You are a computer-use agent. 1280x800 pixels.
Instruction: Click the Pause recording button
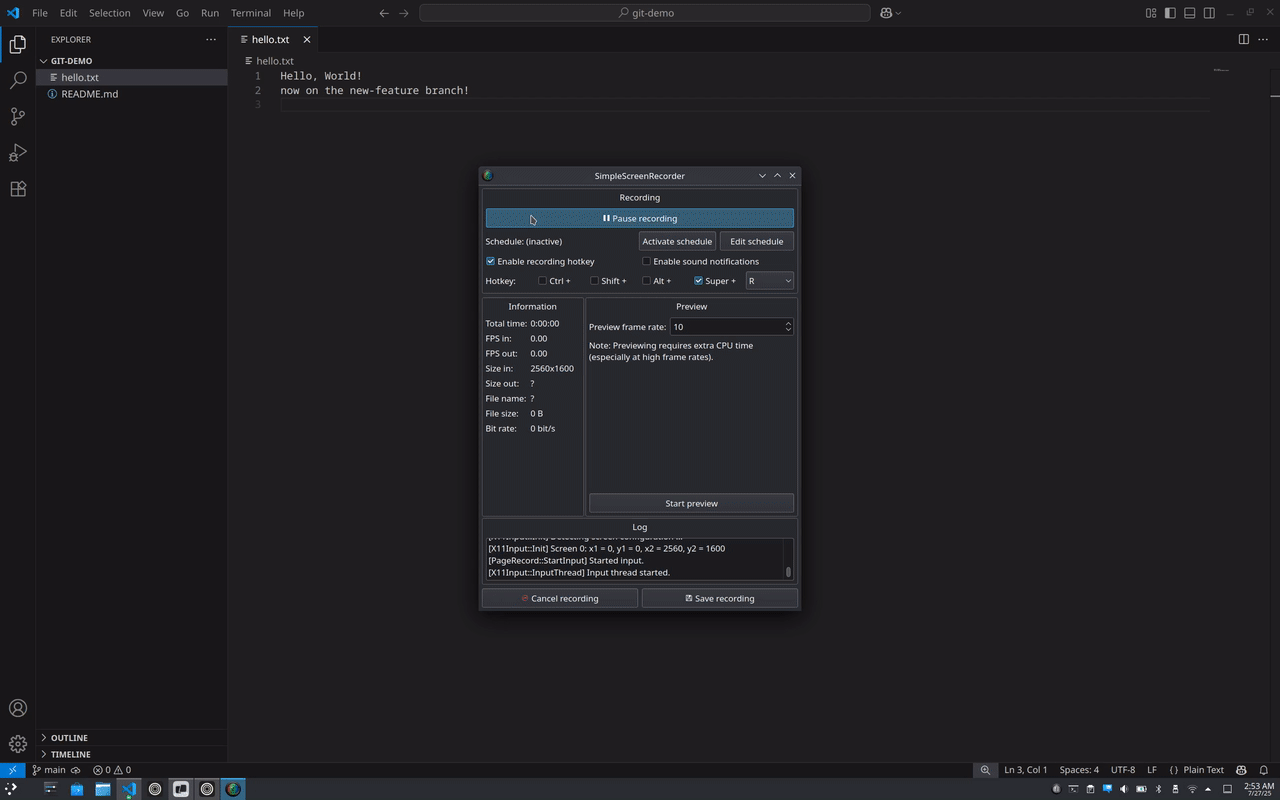tap(640, 218)
